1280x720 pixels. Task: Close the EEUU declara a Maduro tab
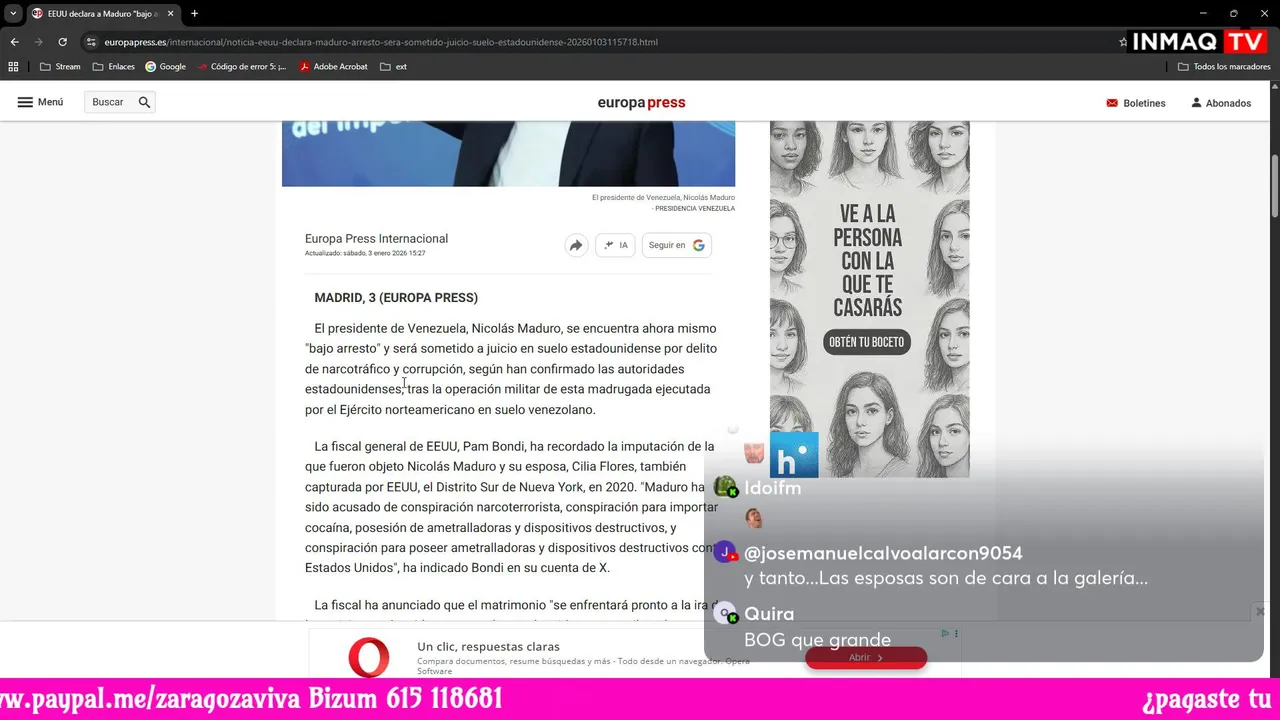pyautogui.click(x=169, y=13)
